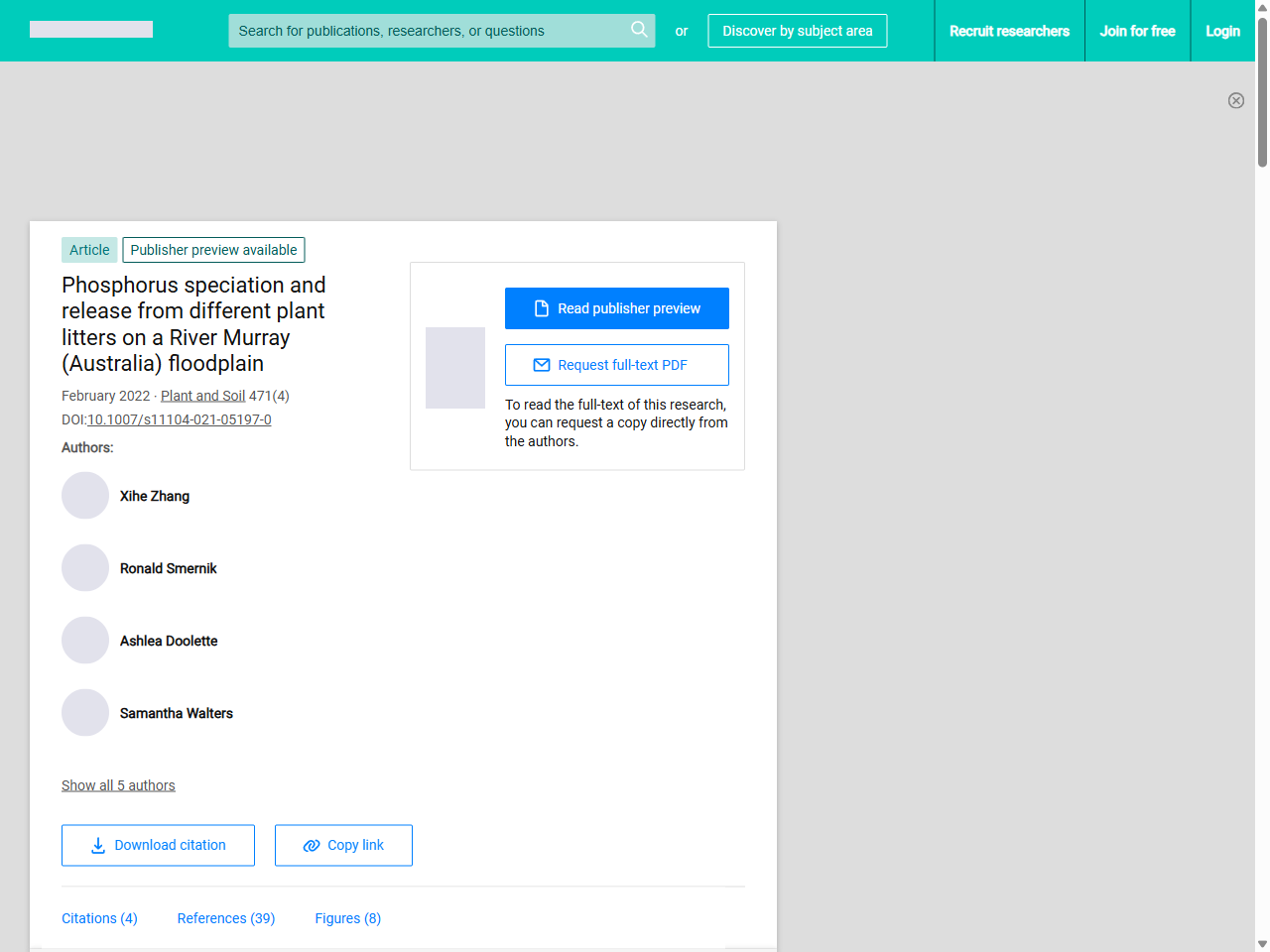
Task: Click Ashlea Doolette's profile avatar
Action: (x=85, y=641)
